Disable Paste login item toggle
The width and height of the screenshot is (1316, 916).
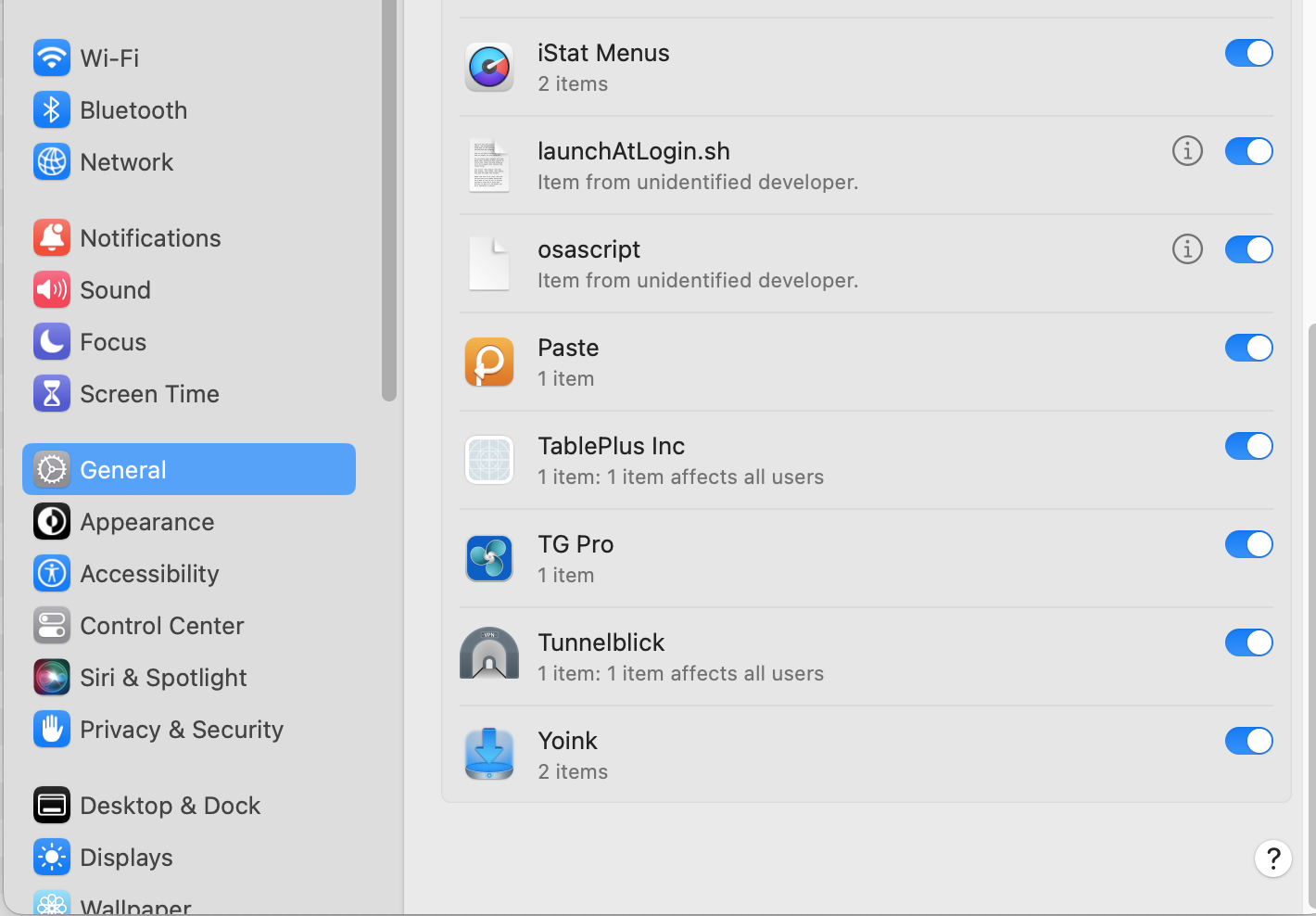click(1249, 348)
